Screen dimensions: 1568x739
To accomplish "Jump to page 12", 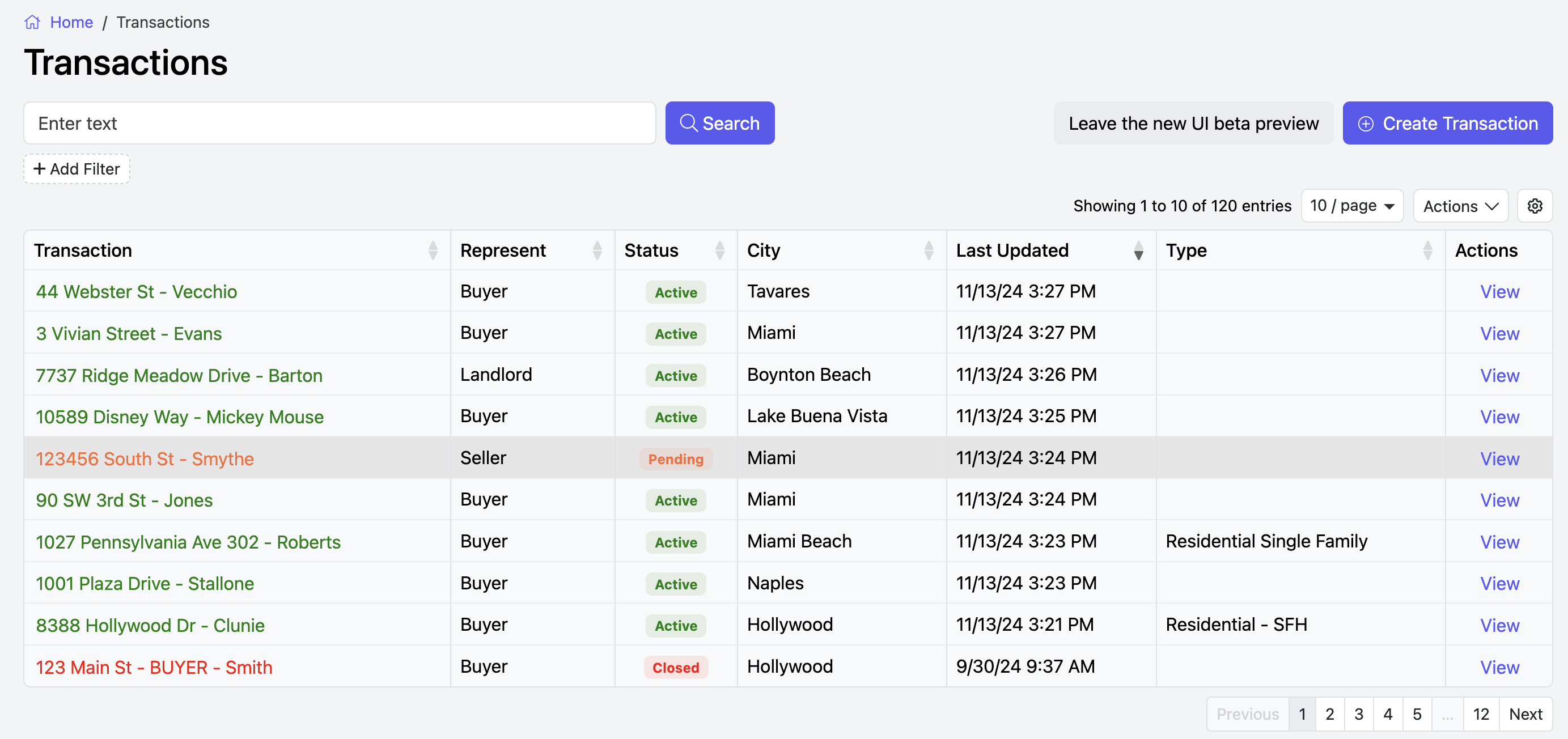I will 1480,714.
